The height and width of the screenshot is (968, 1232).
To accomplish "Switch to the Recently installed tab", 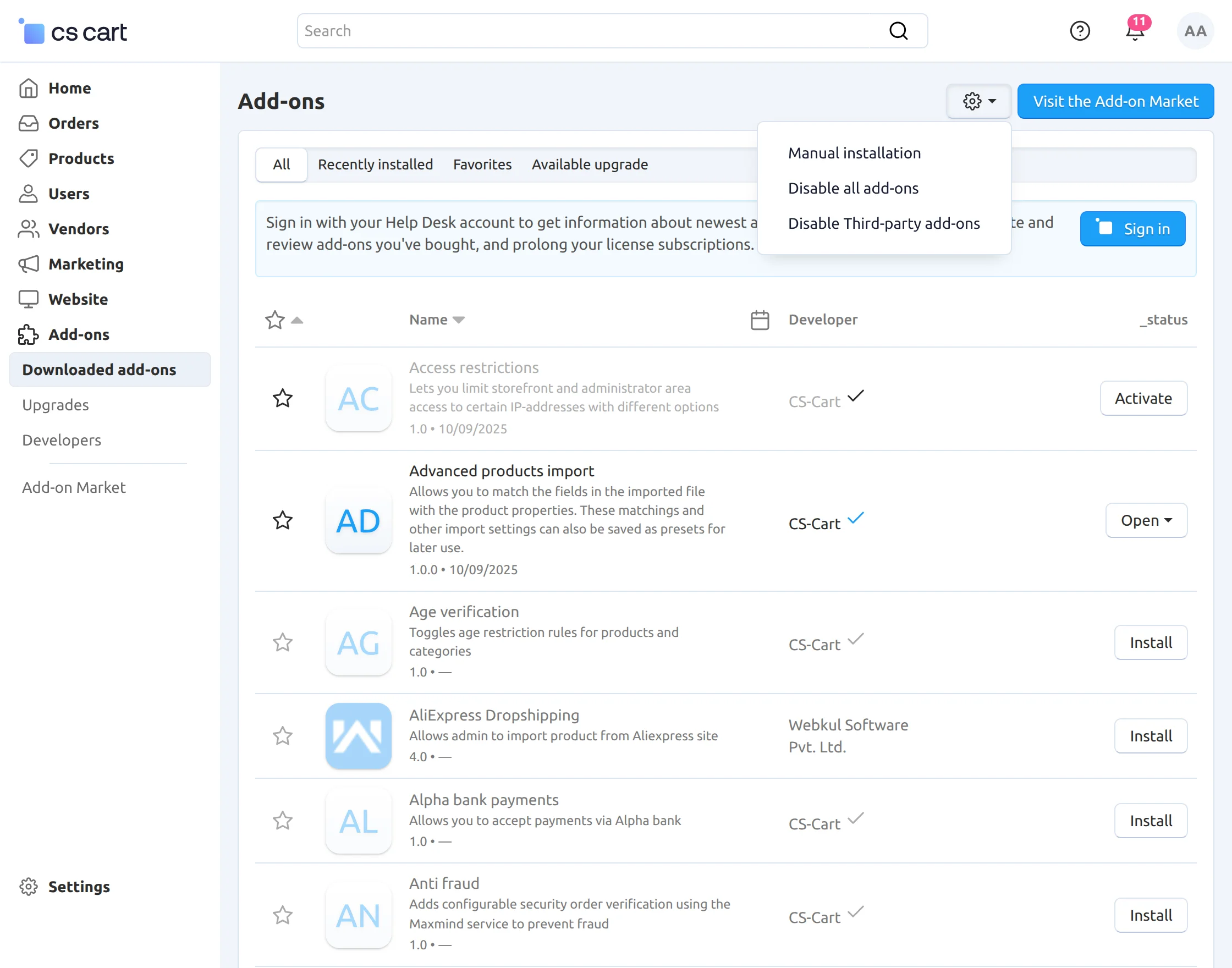I will (375, 164).
